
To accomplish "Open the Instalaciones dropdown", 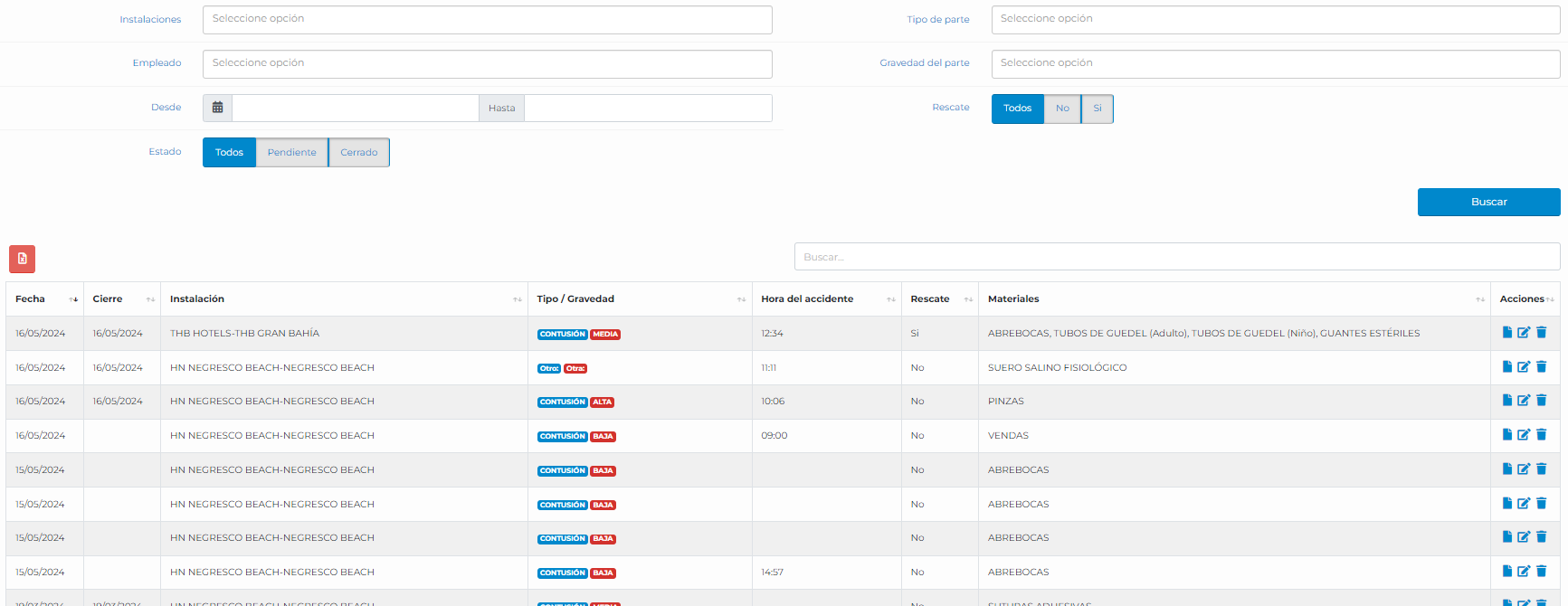I will tap(487, 20).
